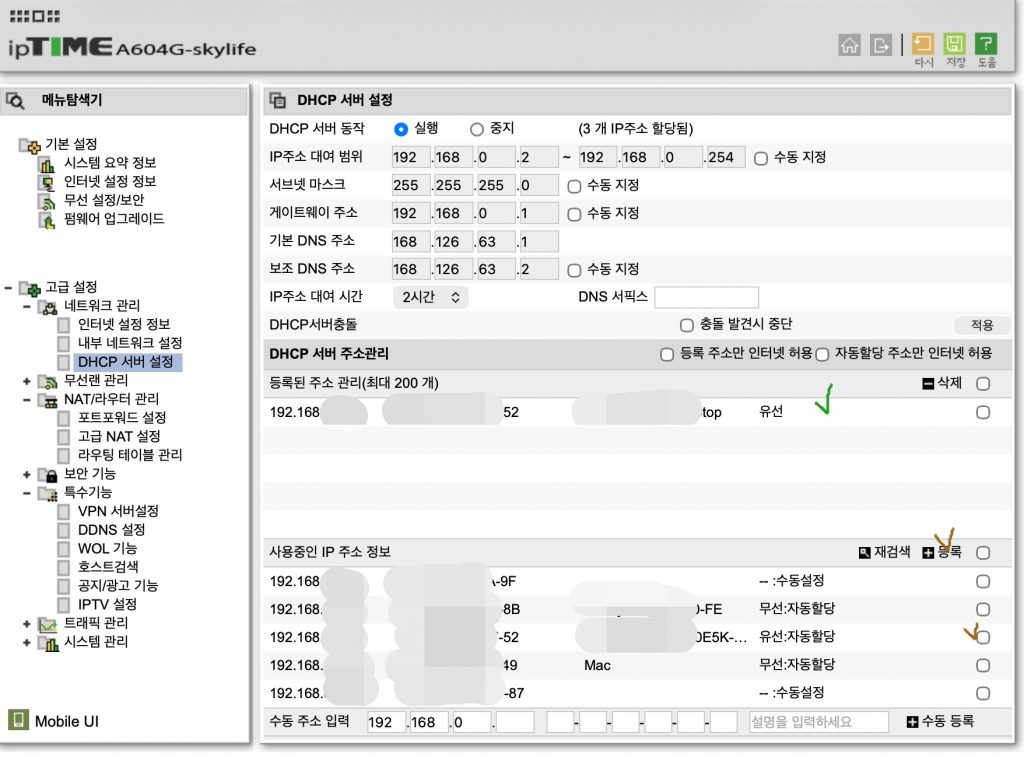Viewport: 1024px width, 757px height.
Task: Open the DDNS 설정 menu item
Action: point(111,529)
